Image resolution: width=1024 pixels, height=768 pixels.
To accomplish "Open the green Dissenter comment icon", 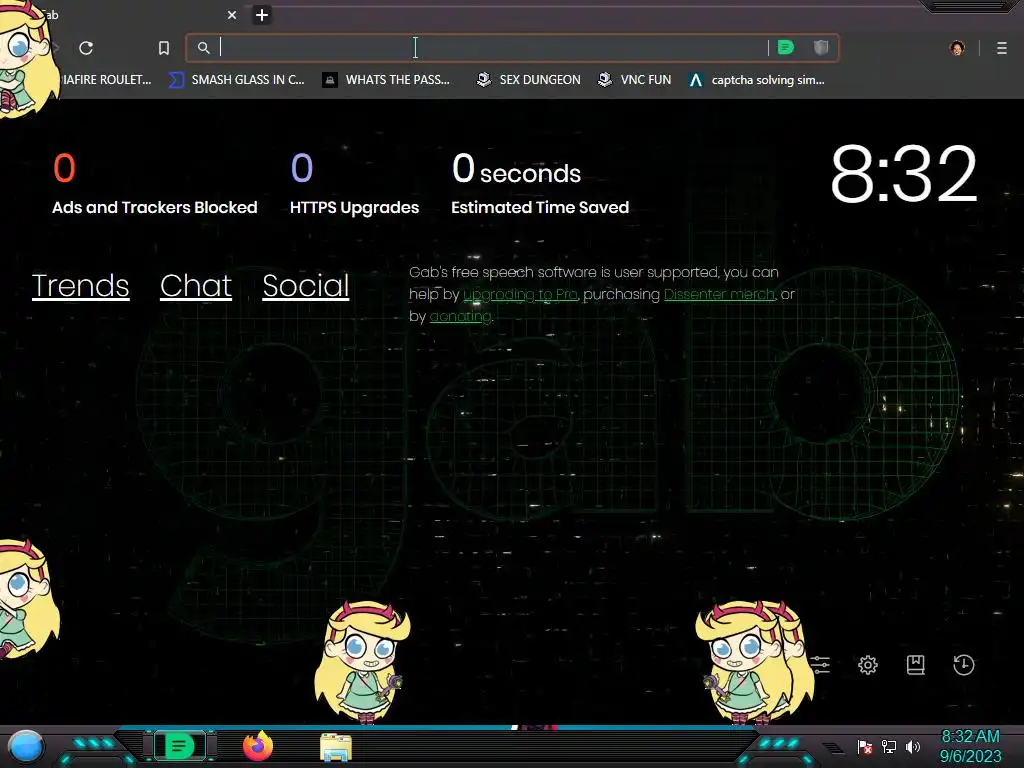I will click(786, 47).
